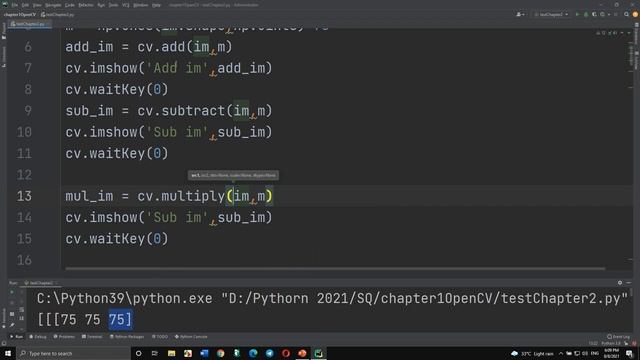Open Telegram from the taskbar
The image size is (640, 360).
[x=269, y=353]
